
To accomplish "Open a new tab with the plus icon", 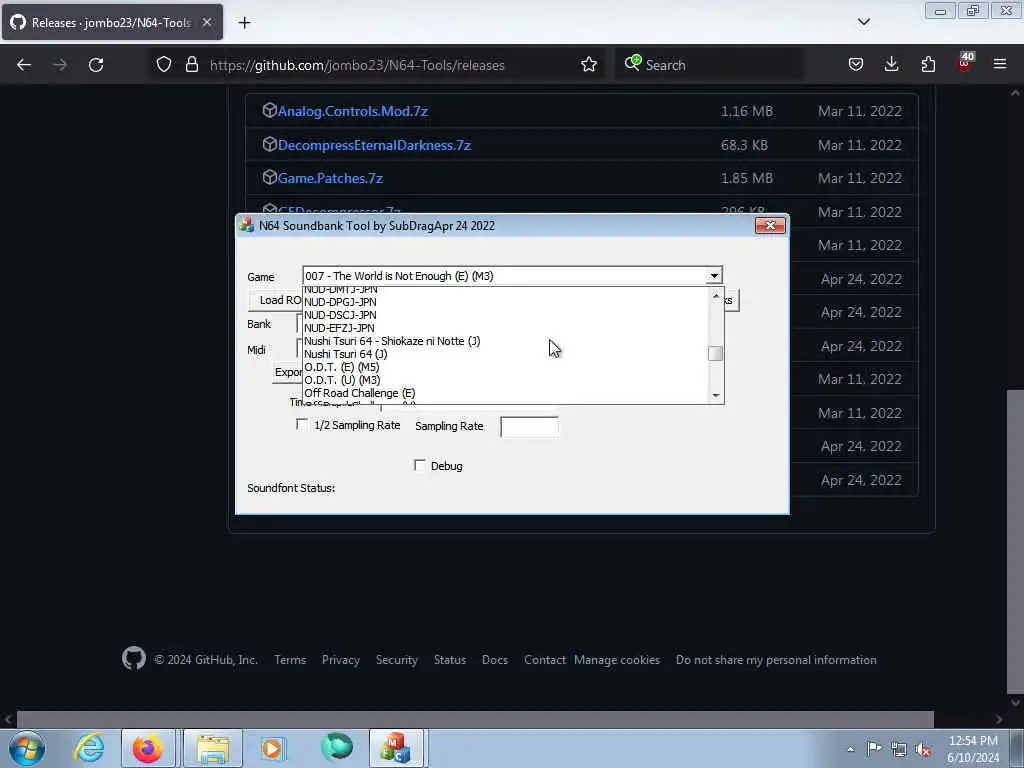I will pos(244,23).
